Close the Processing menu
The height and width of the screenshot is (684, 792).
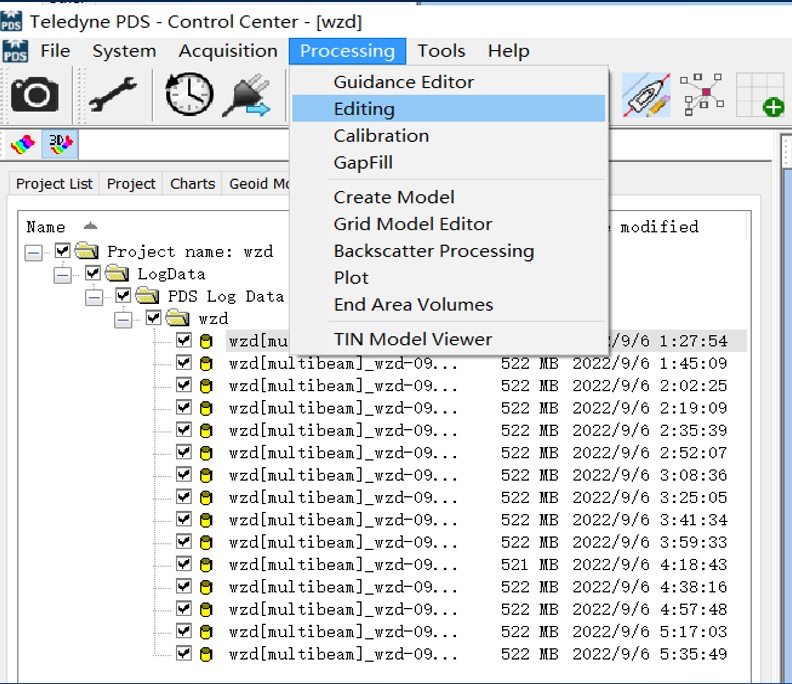pos(348,51)
